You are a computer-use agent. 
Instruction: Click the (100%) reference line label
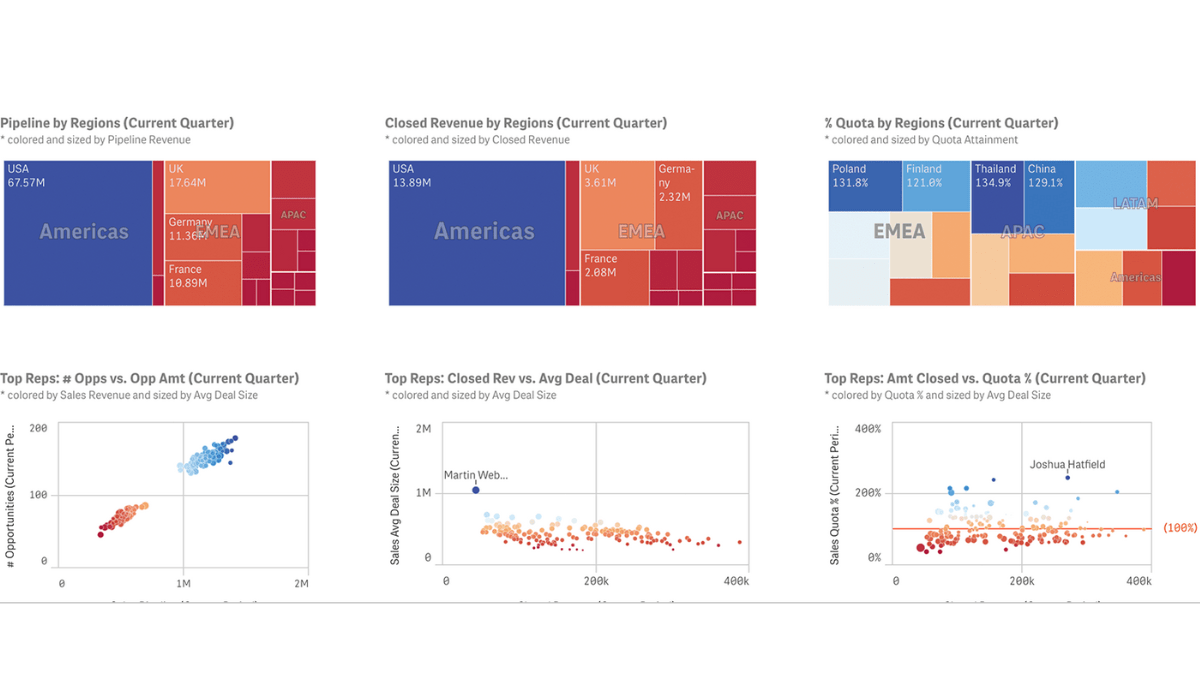coord(1181,528)
